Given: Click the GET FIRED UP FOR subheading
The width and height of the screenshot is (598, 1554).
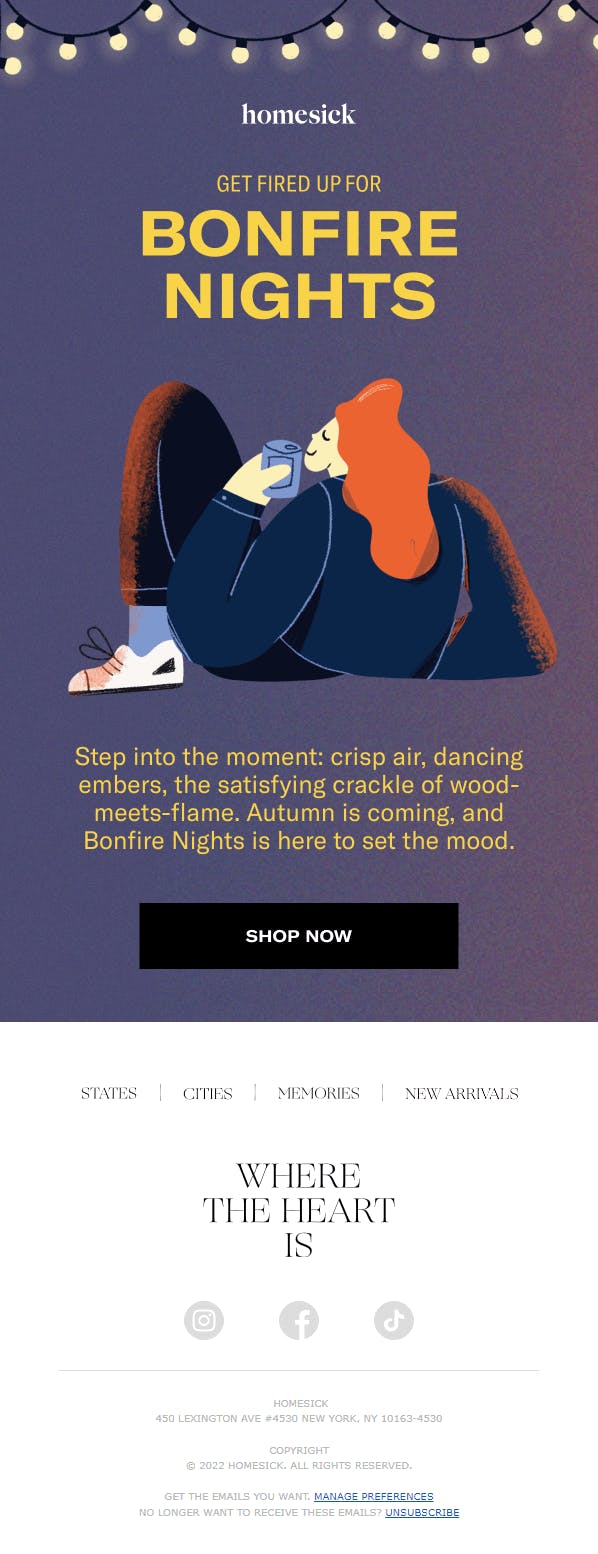Looking at the screenshot, I should tap(299, 184).
